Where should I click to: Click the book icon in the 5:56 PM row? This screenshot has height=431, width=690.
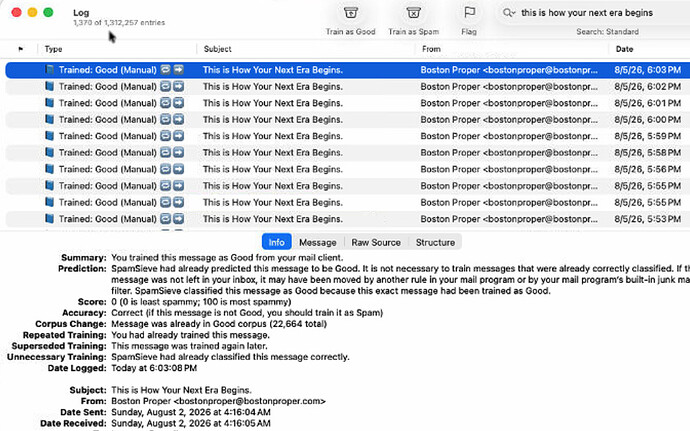tap(50, 169)
